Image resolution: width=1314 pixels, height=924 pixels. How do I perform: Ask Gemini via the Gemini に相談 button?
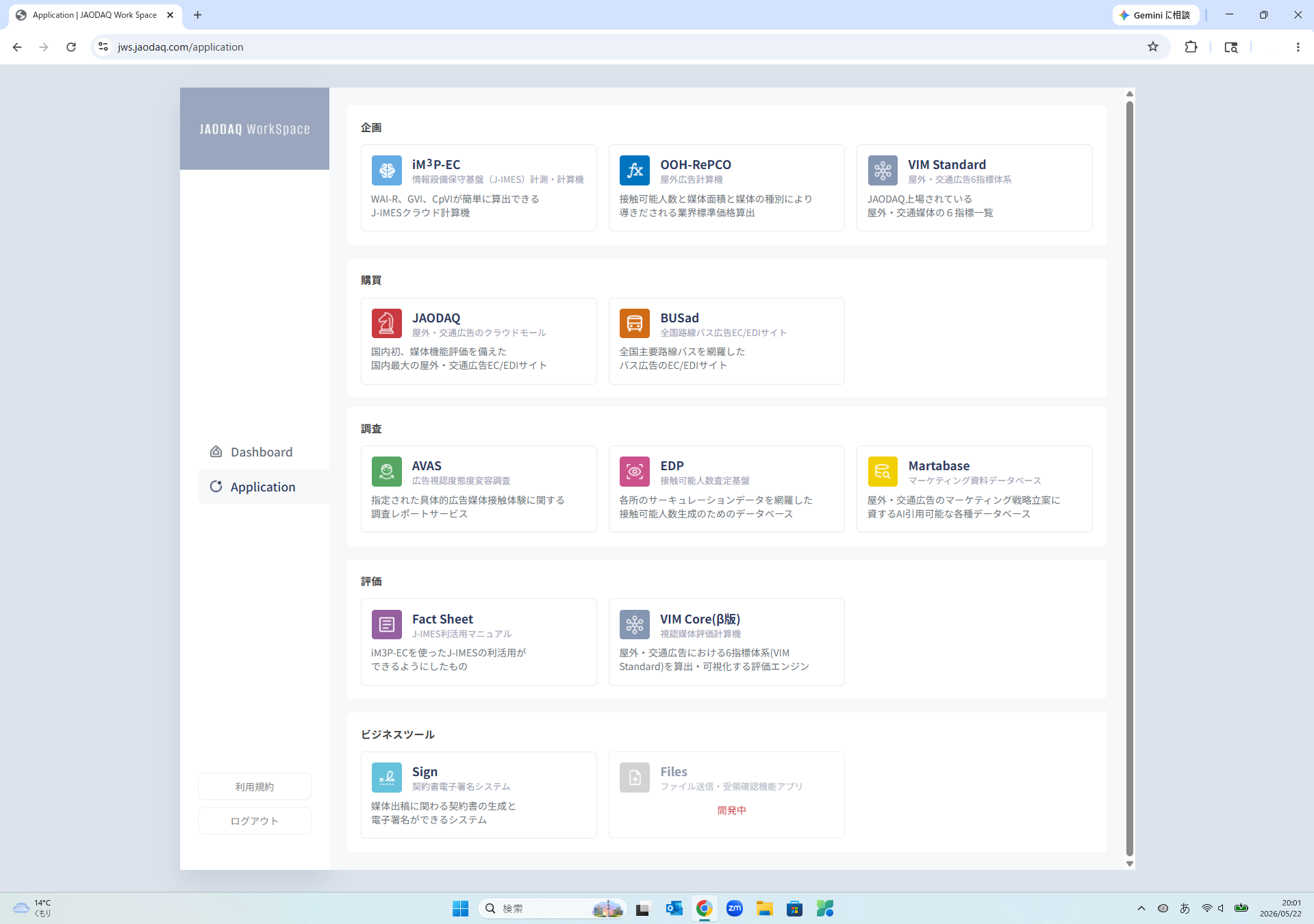tap(1156, 15)
